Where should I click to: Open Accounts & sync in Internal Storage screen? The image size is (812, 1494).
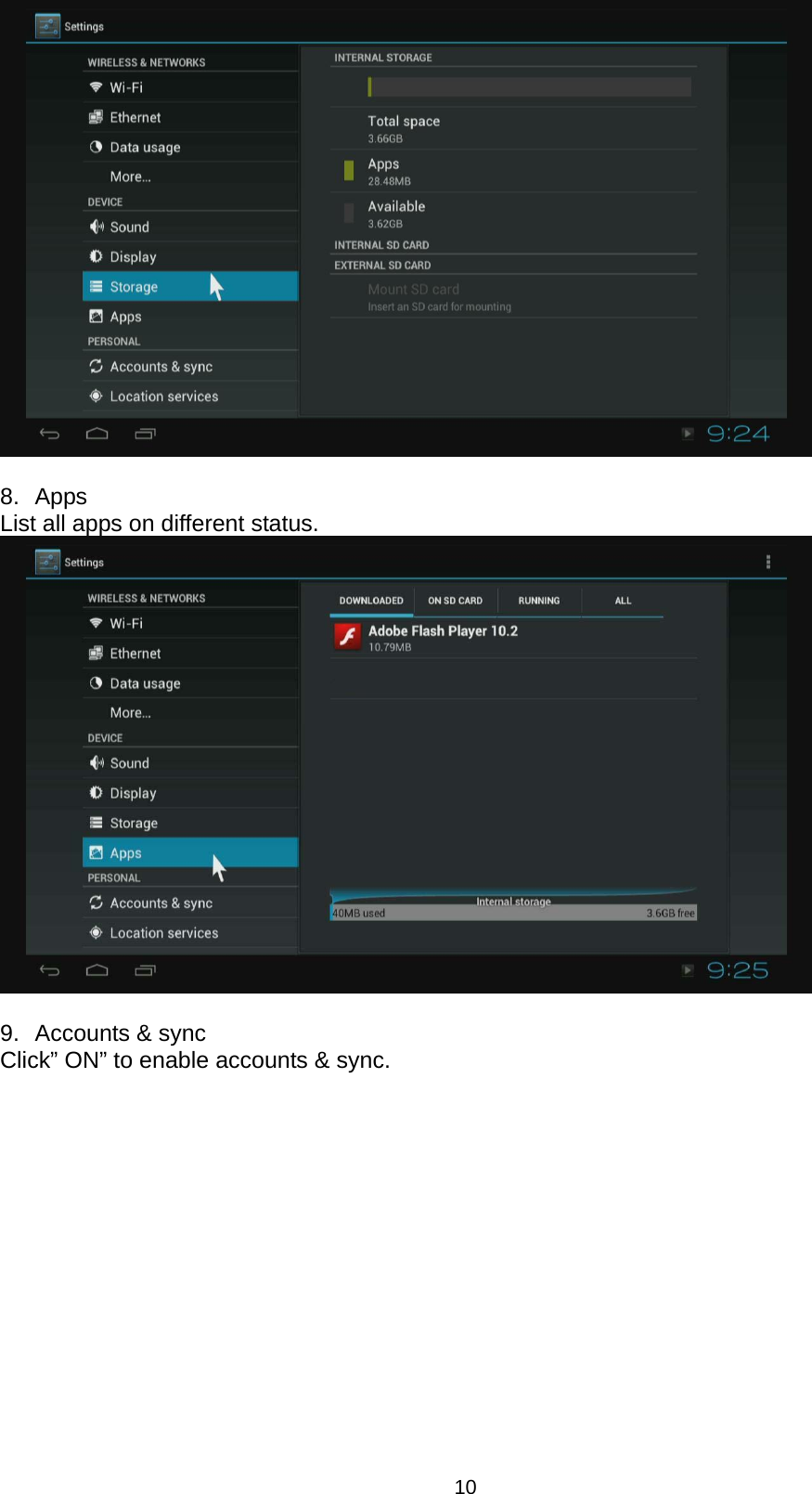(190, 367)
